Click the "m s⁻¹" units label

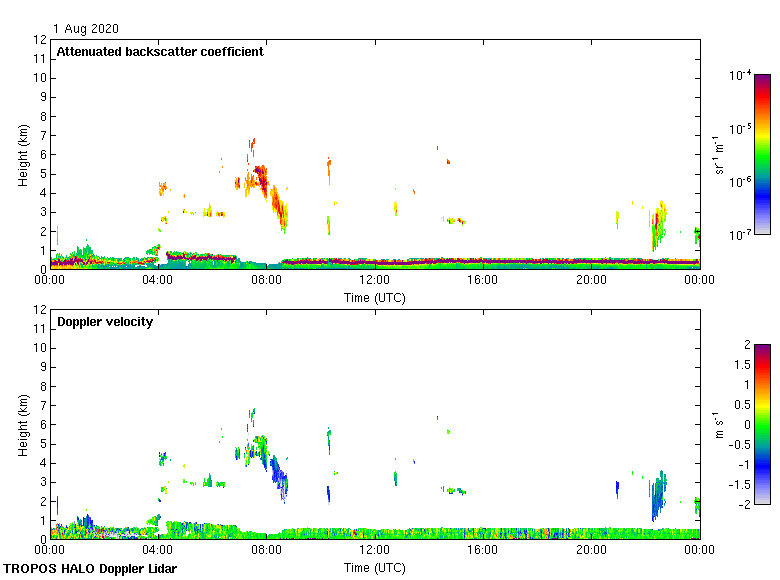point(720,425)
